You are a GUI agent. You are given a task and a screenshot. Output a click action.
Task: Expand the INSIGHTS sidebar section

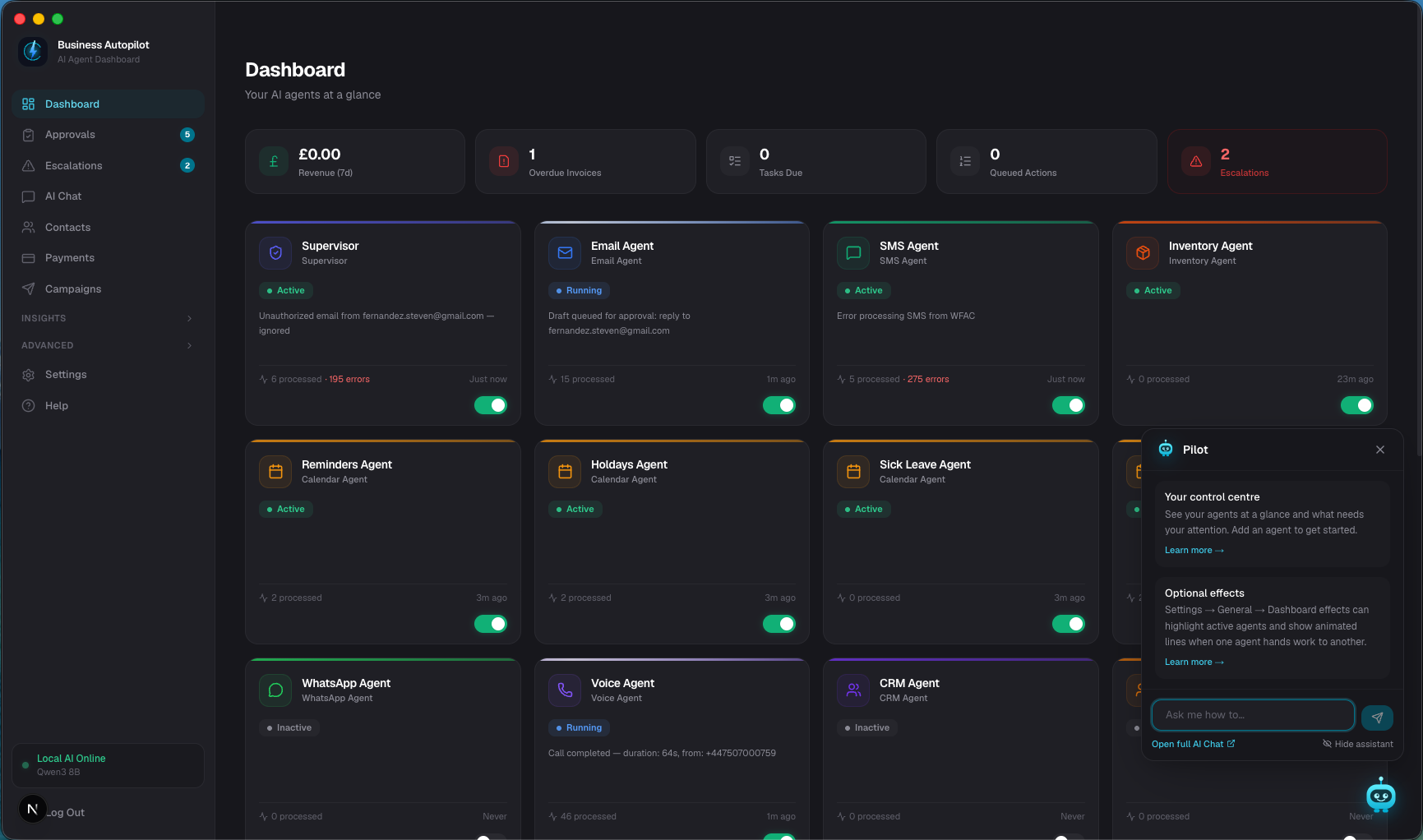coord(108,318)
